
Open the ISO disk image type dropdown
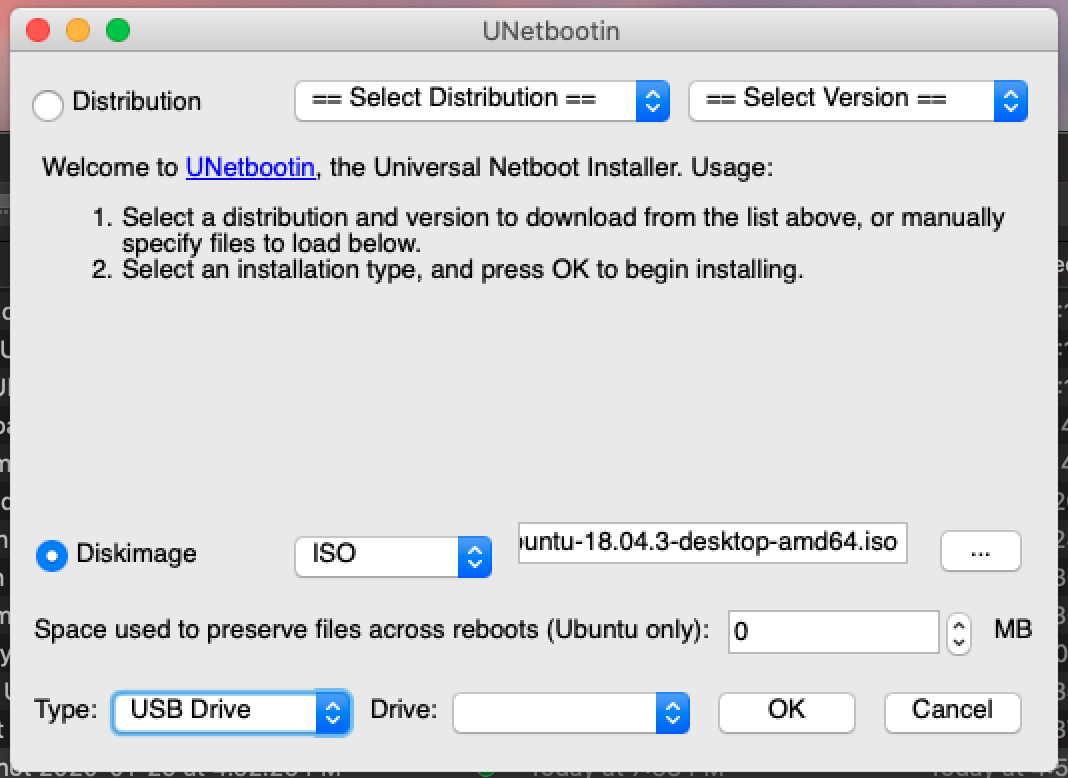point(393,557)
